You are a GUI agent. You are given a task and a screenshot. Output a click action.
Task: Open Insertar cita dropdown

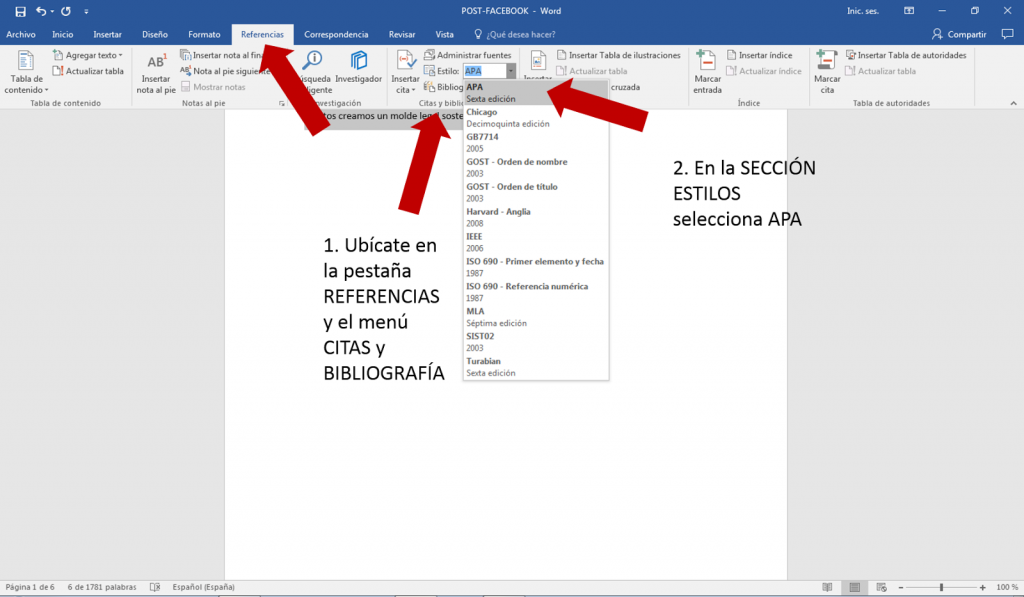click(405, 73)
